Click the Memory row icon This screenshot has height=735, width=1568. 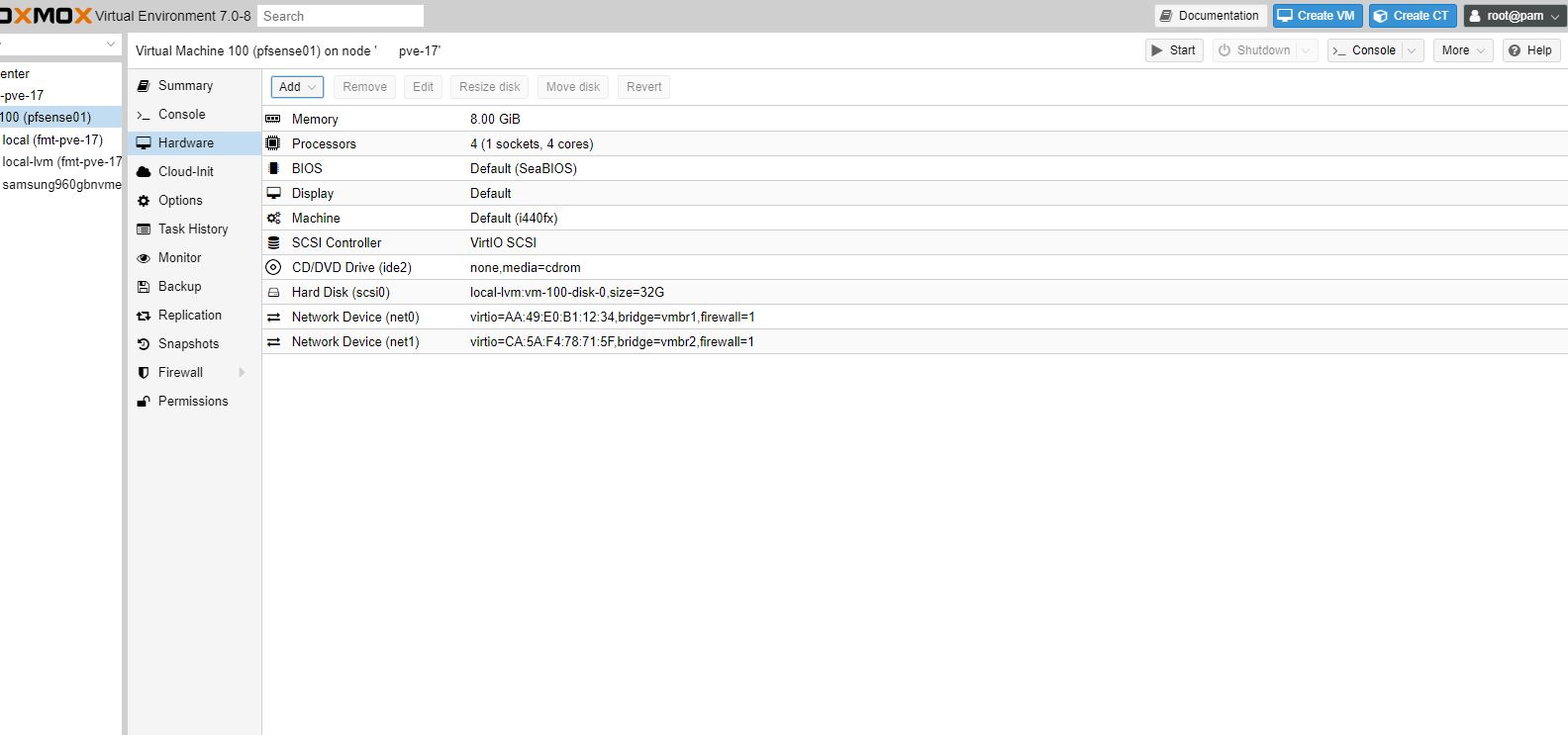click(273, 119)
